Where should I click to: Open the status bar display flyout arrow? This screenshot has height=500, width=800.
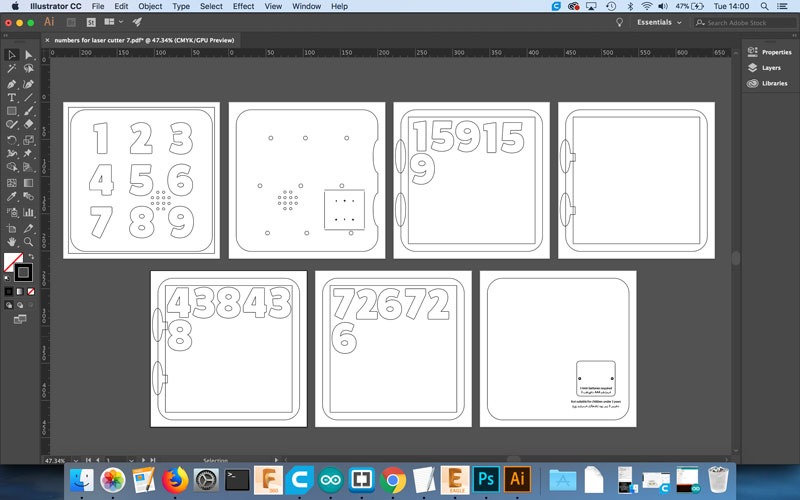[276, 460]
